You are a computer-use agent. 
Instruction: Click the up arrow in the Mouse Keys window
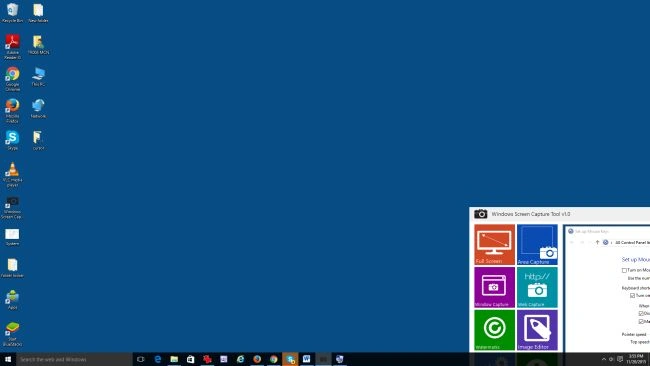pyautogui.click(x=597, y=242)
